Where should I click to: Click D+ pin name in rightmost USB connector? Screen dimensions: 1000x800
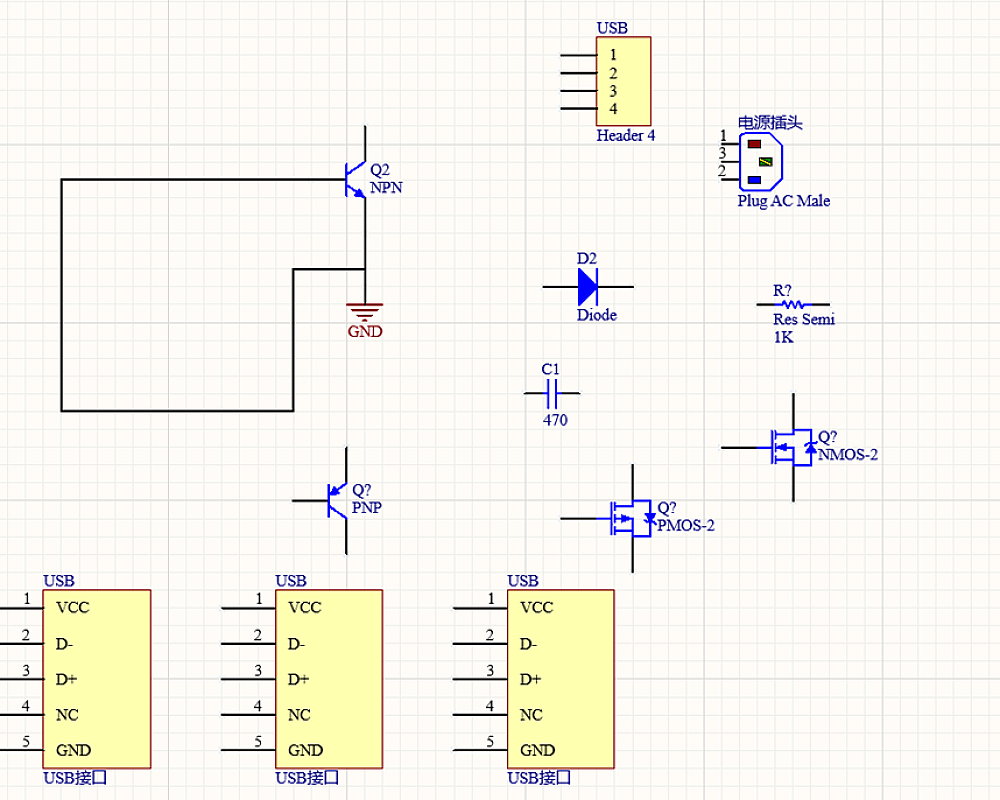(x=531, y=679)
